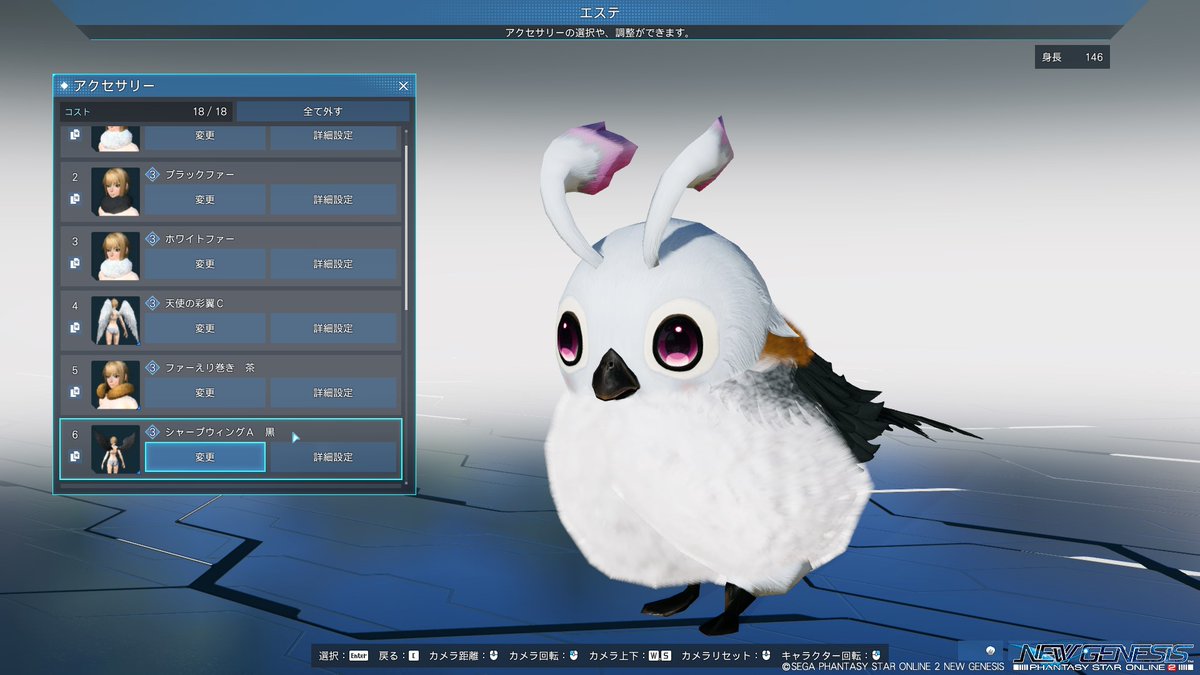Click the シャープウィングA 黒 item name

point(220,432)
